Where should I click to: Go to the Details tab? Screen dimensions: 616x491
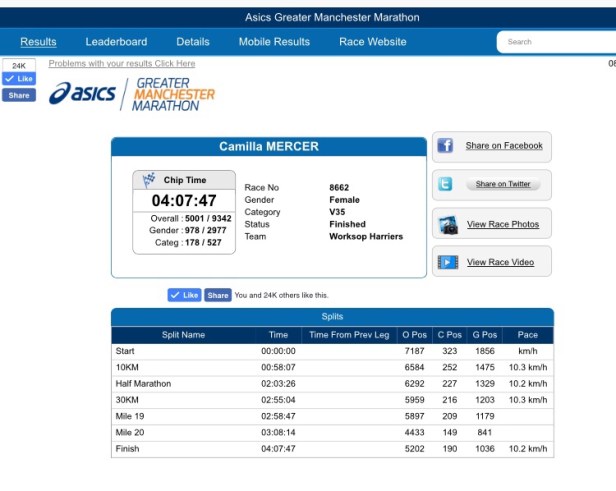coord(193,42)
